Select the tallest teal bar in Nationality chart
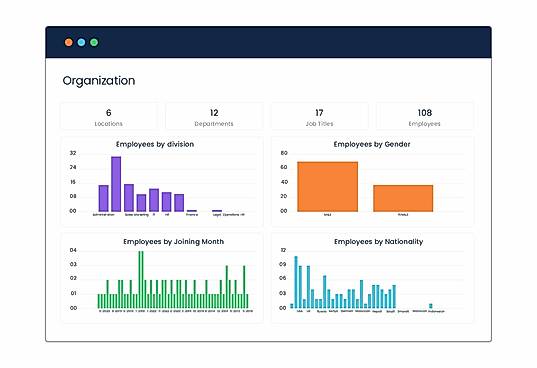 [296, 282]
